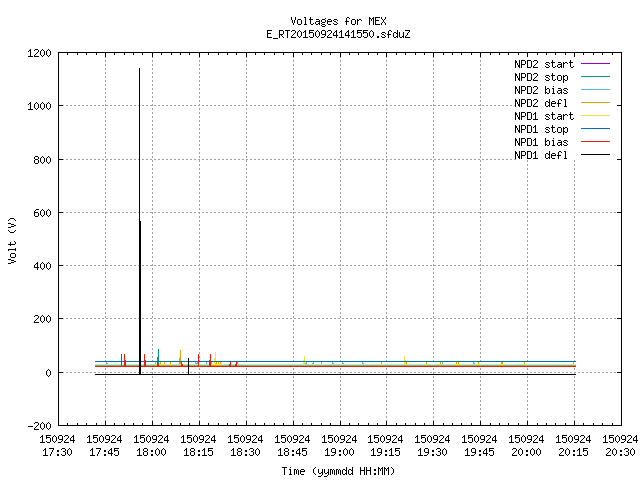The height and width of the screenshot is (480, 640).
Task: Click the black NPD1 defl legend line
Action: coord(595,155)
